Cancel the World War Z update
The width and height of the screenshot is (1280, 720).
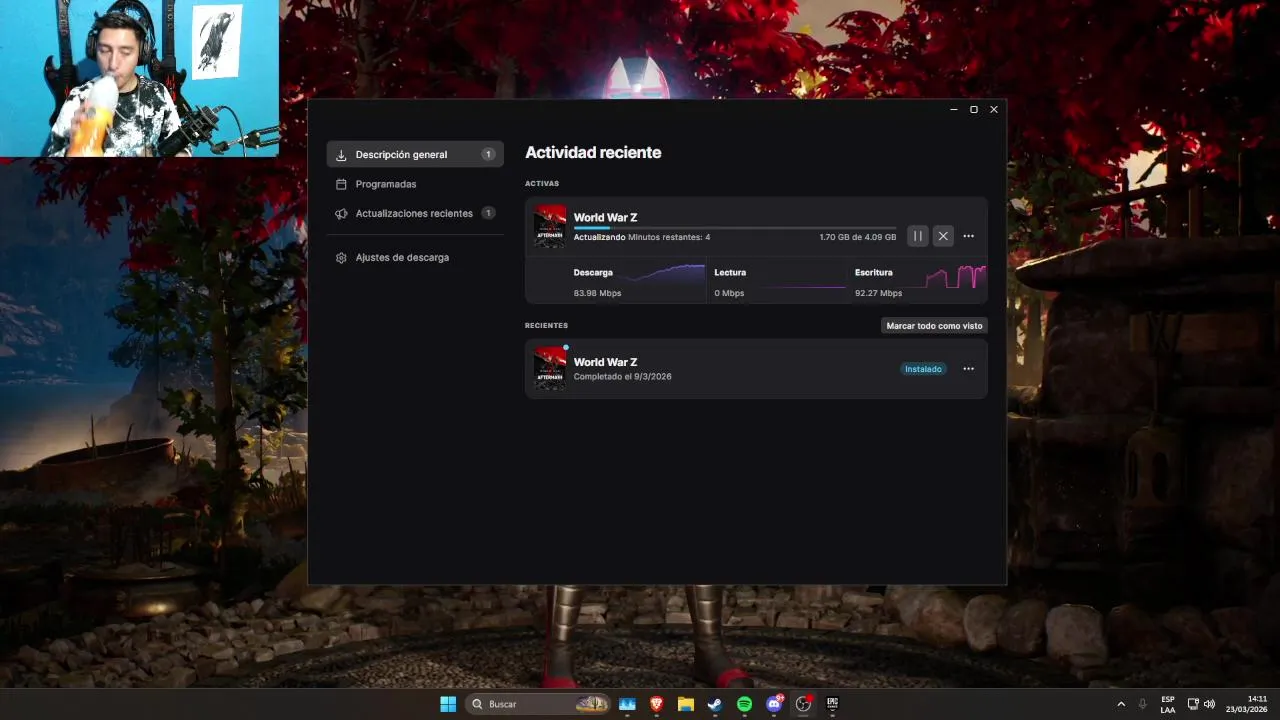click(943, 236)
